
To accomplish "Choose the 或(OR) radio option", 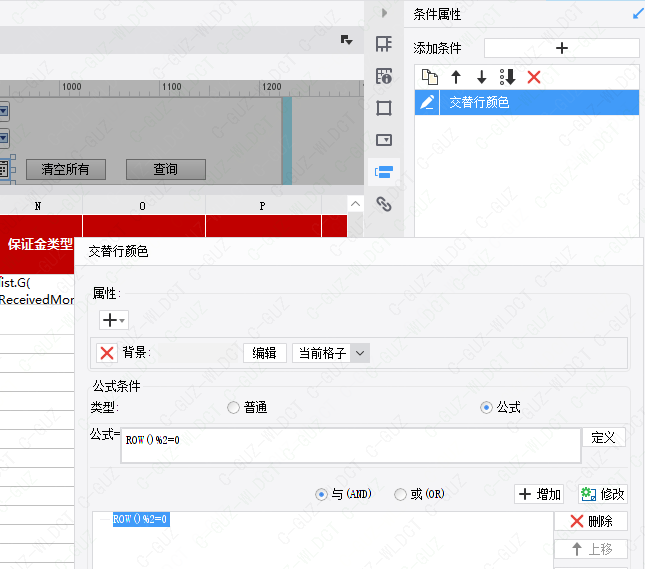I will [x=401, y=494].
